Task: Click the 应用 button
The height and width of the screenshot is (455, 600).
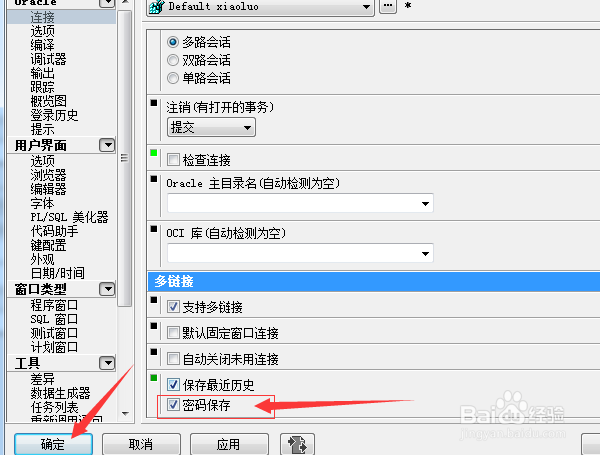Action: point(228,444)
